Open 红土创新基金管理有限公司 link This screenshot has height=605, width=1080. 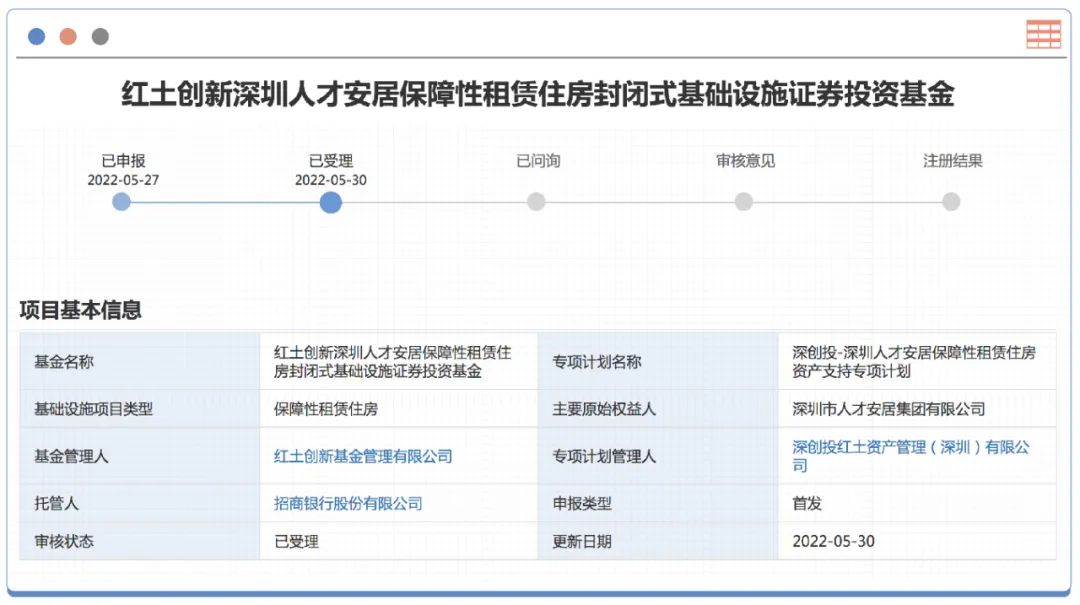[363, 456]
